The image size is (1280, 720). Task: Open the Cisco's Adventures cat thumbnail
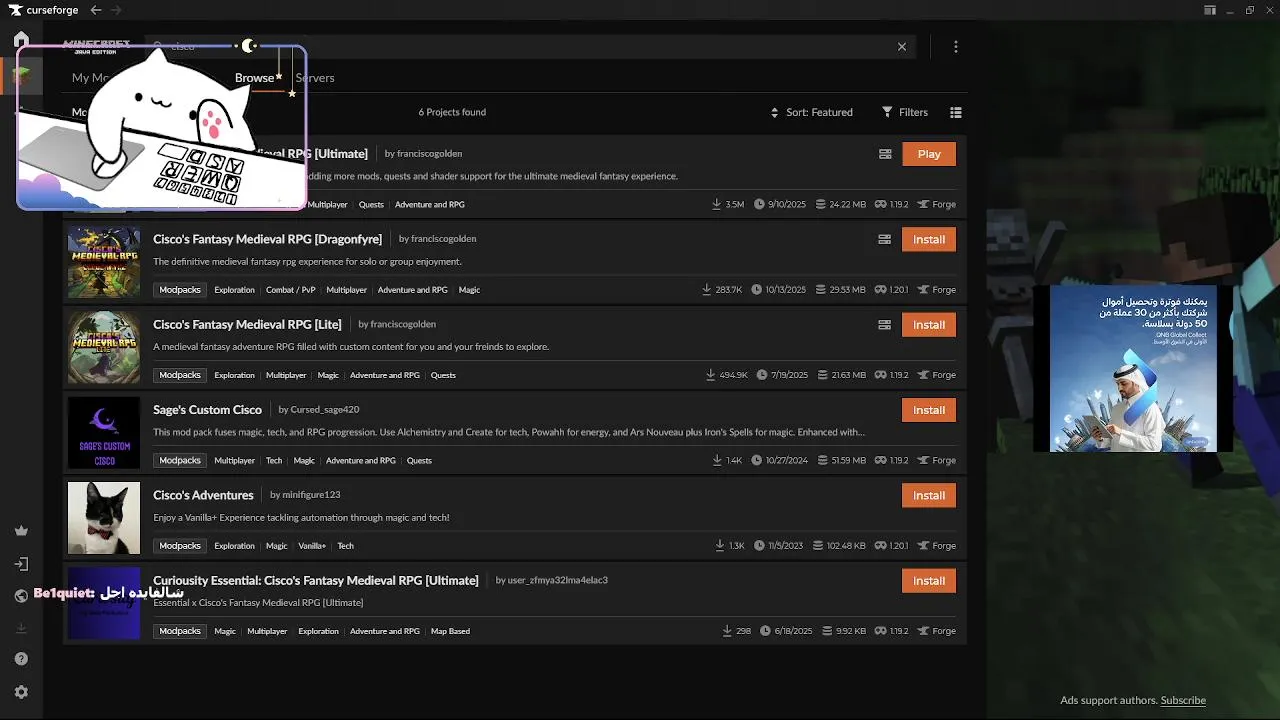104,518
